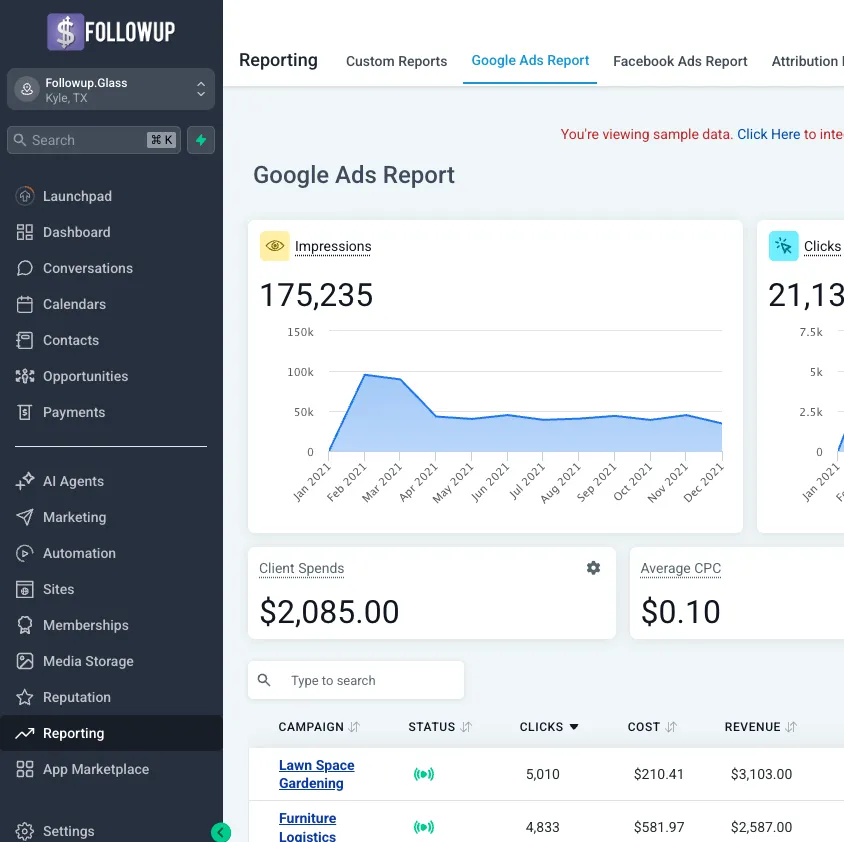844x842 pixels.
Task: Click the Impressions eye icon
Action: coord(275,246)
